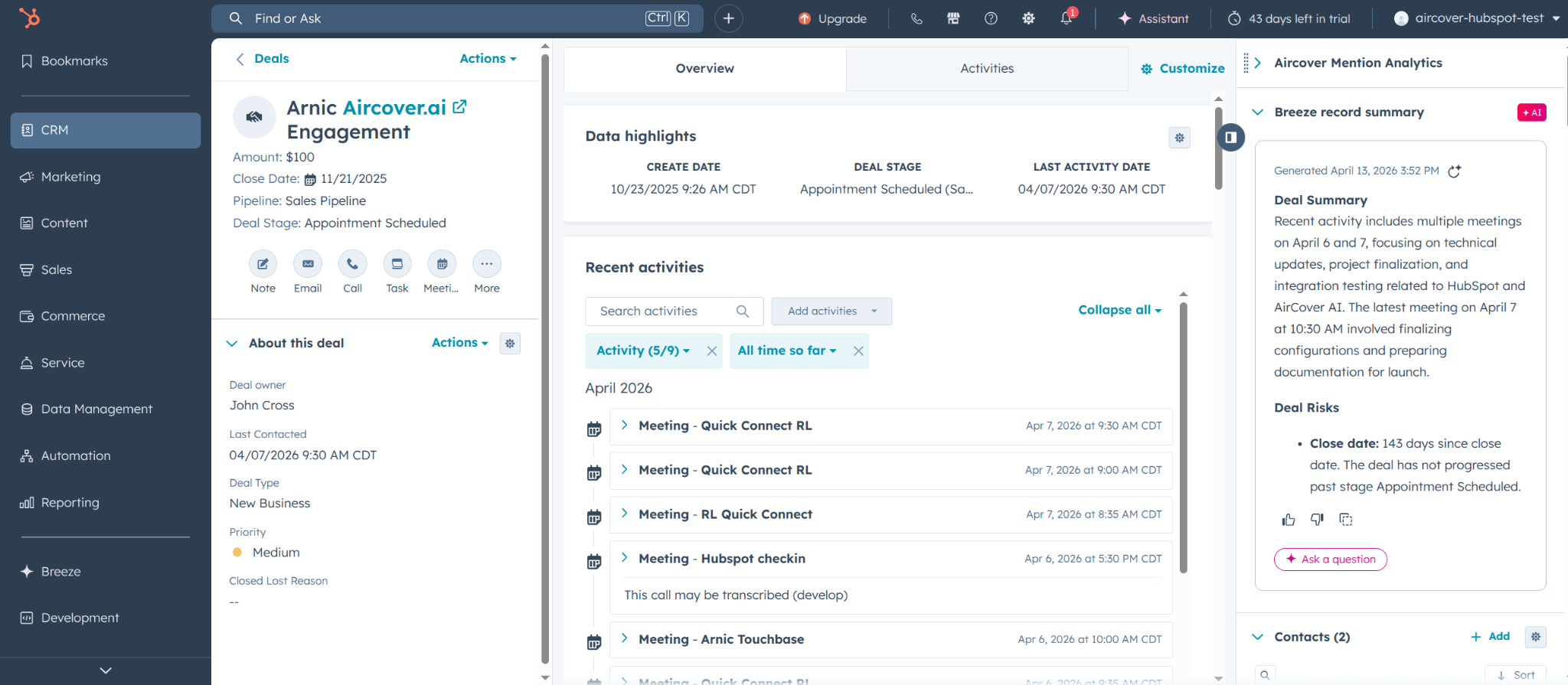Open the header Actions dropdown near Deals
This screenshot has height=685, width=1568.
[488, 59]
